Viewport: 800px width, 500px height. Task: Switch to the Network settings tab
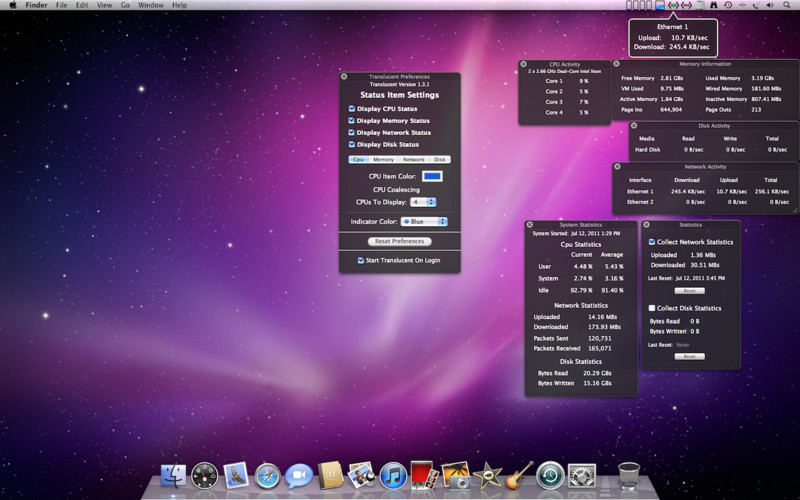coord(413,160)
